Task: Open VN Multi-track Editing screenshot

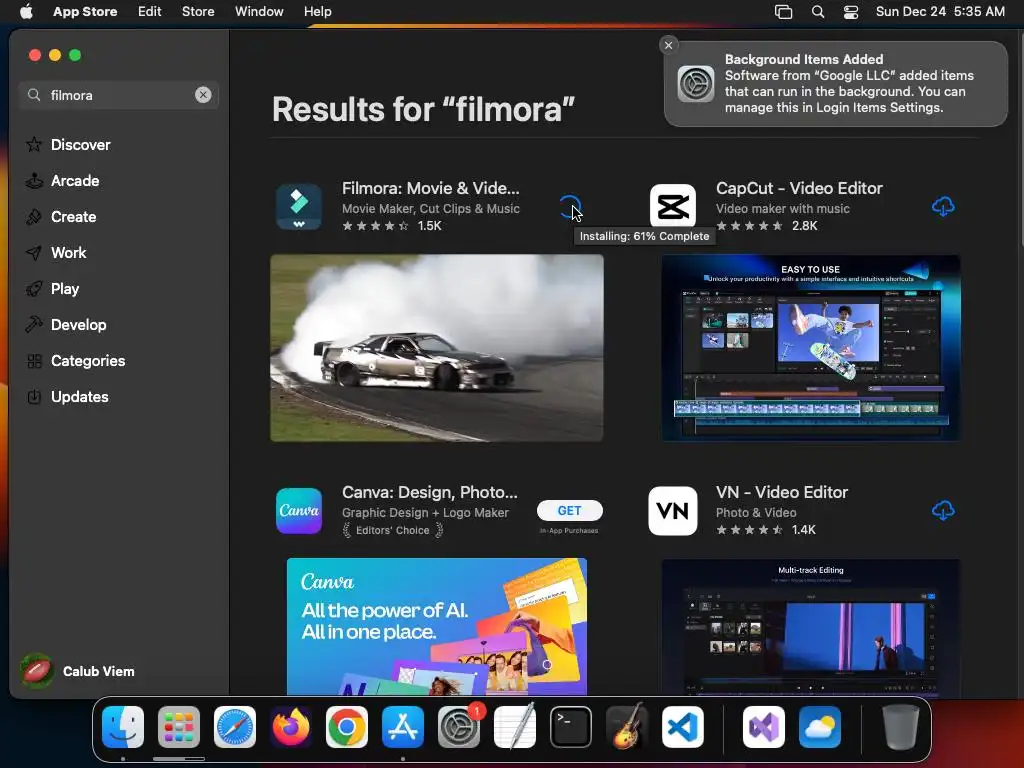Action: 810,627
